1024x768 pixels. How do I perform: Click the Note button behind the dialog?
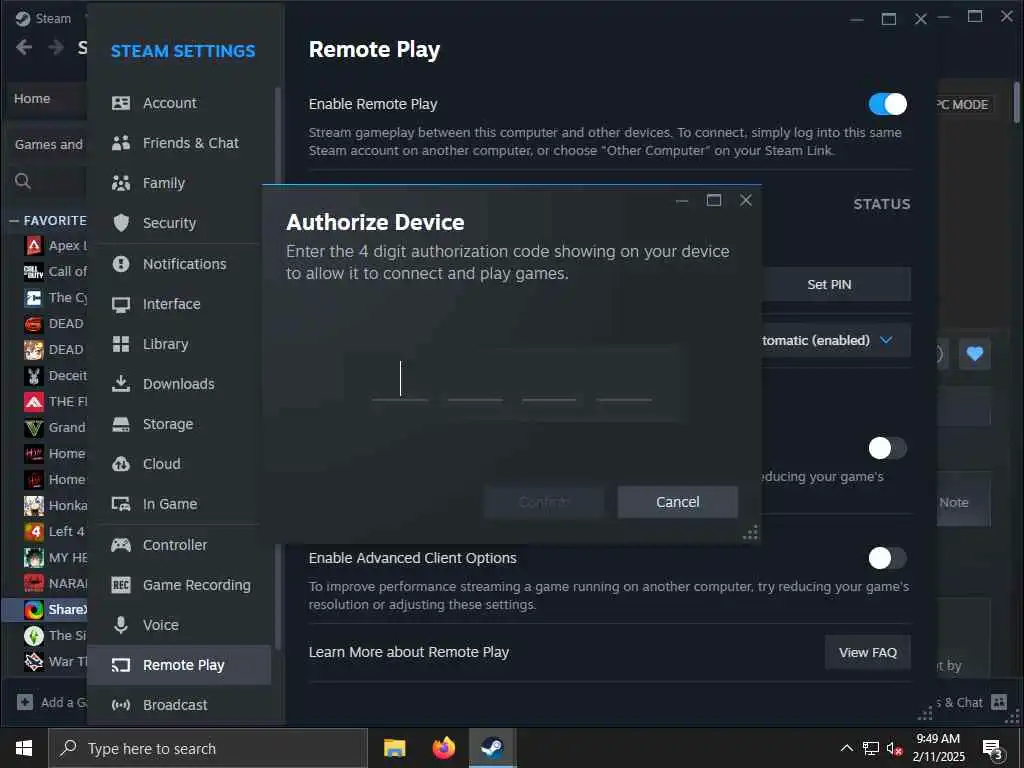[x=963, y=502]
